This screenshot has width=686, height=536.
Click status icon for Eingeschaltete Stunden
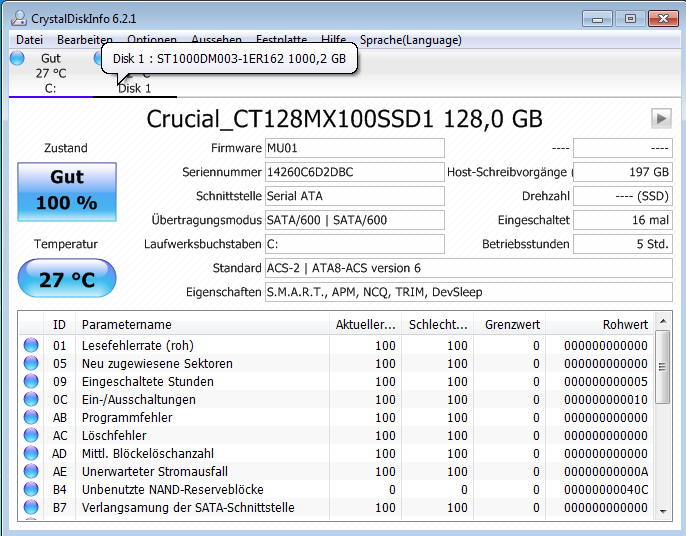point(31,381)
